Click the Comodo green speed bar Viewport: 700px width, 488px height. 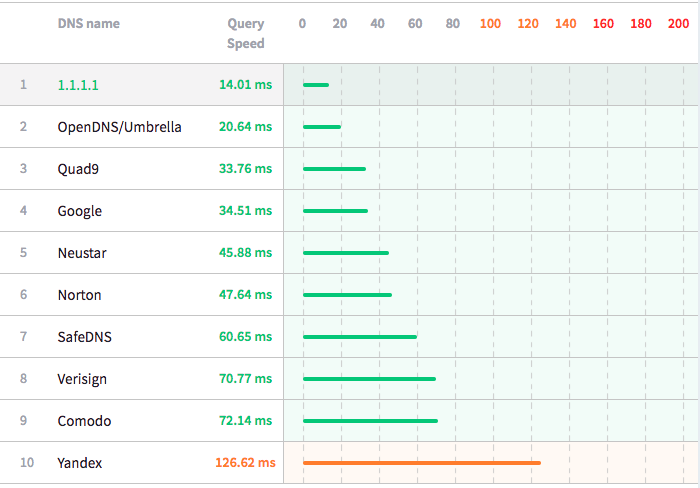pos(371,421)
